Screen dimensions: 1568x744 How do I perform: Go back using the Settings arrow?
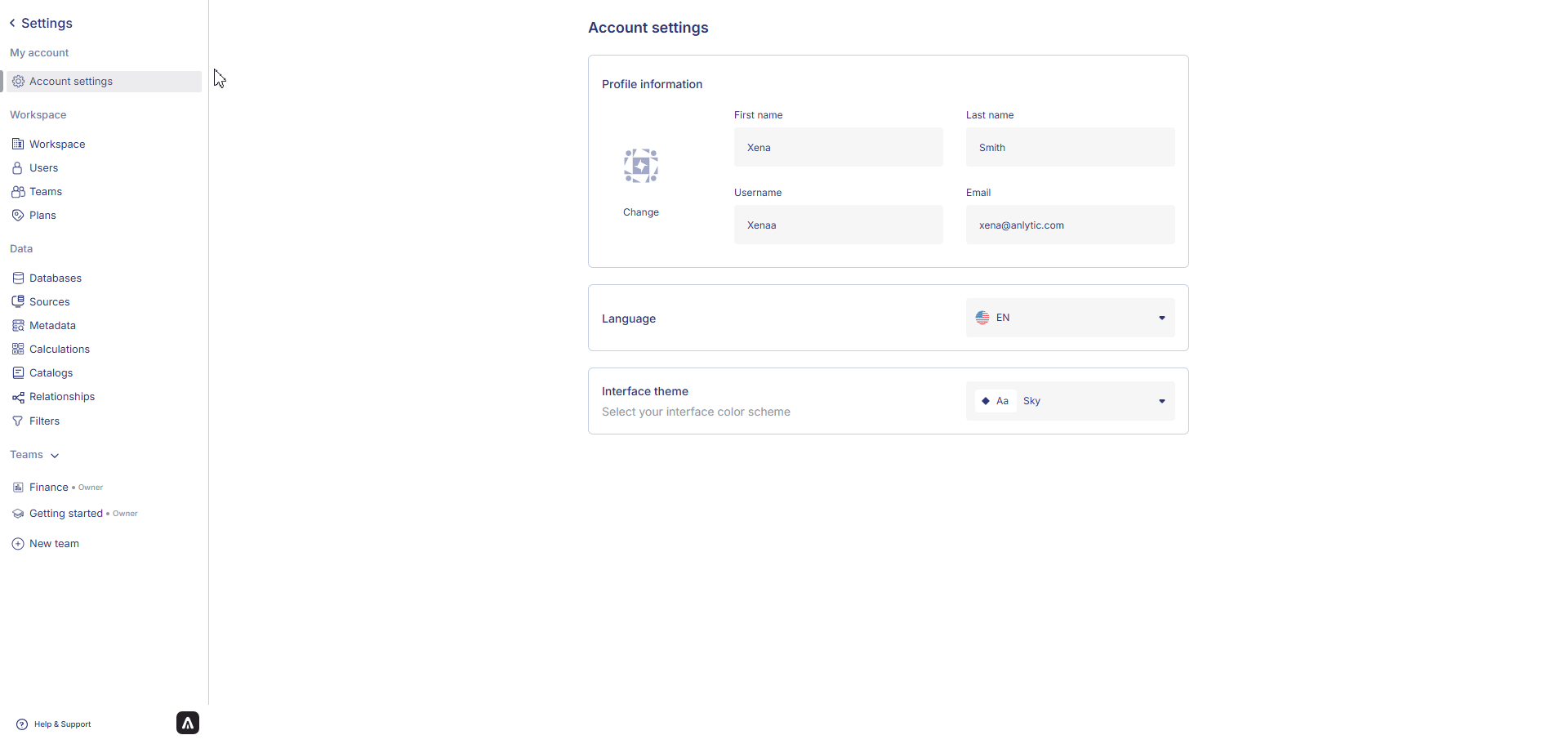pos(12,23)
